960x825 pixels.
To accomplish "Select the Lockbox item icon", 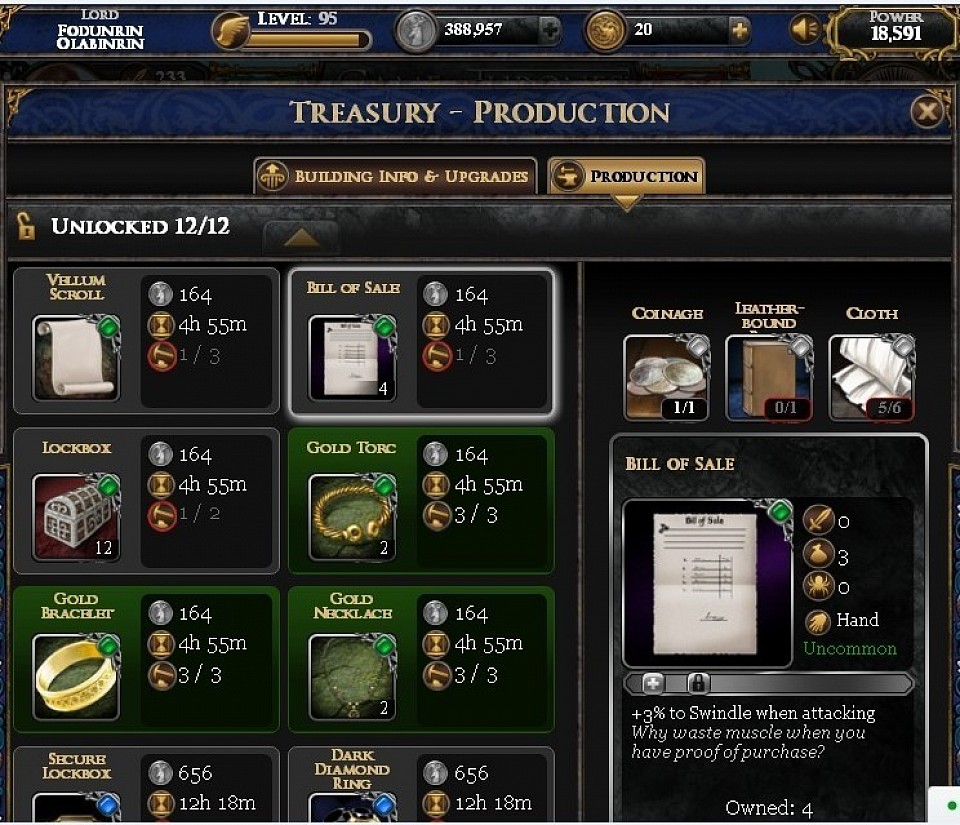I will point(77,517).
